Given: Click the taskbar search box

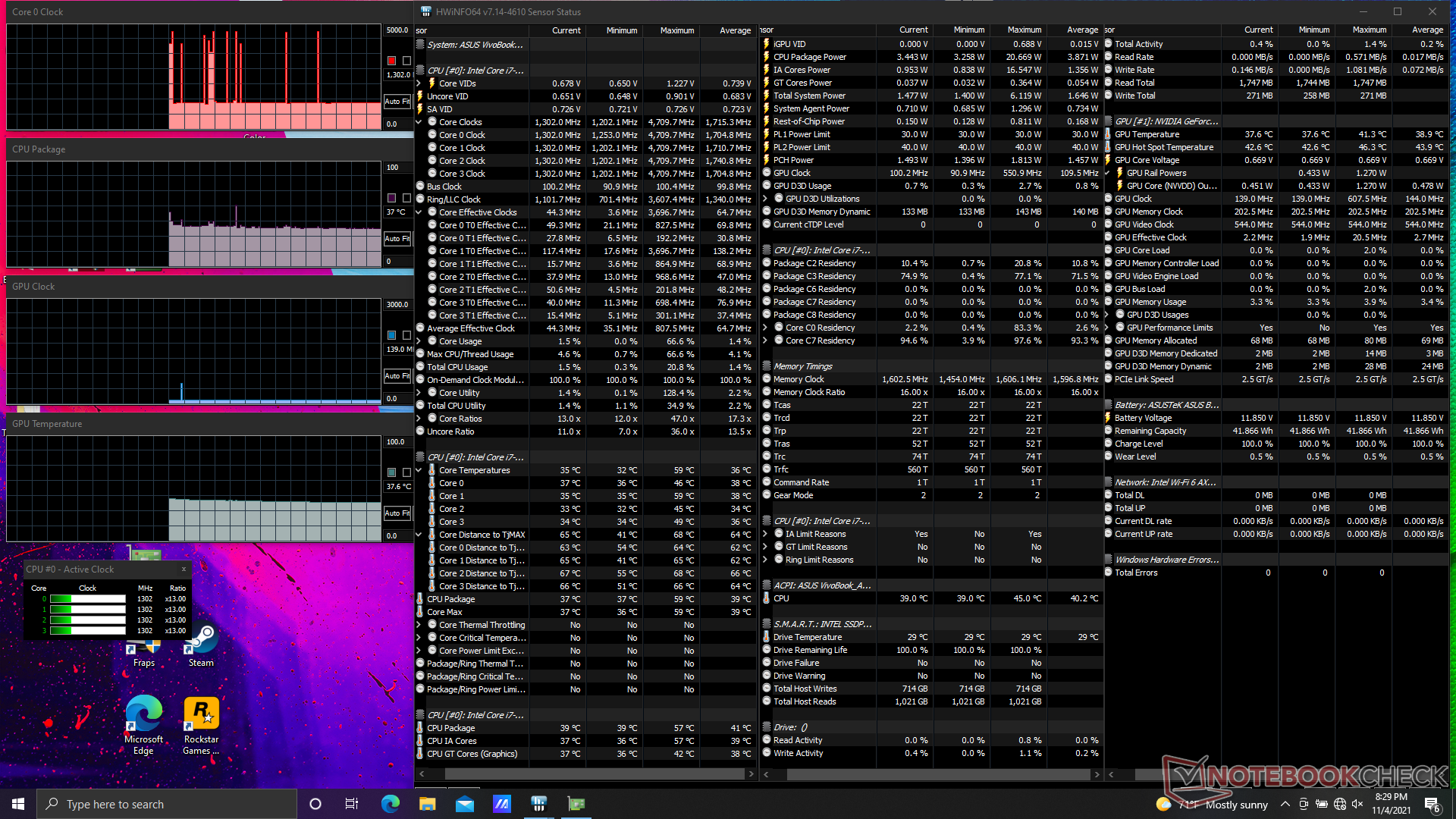Looking at the screenshot, I should tap(167, 804).
